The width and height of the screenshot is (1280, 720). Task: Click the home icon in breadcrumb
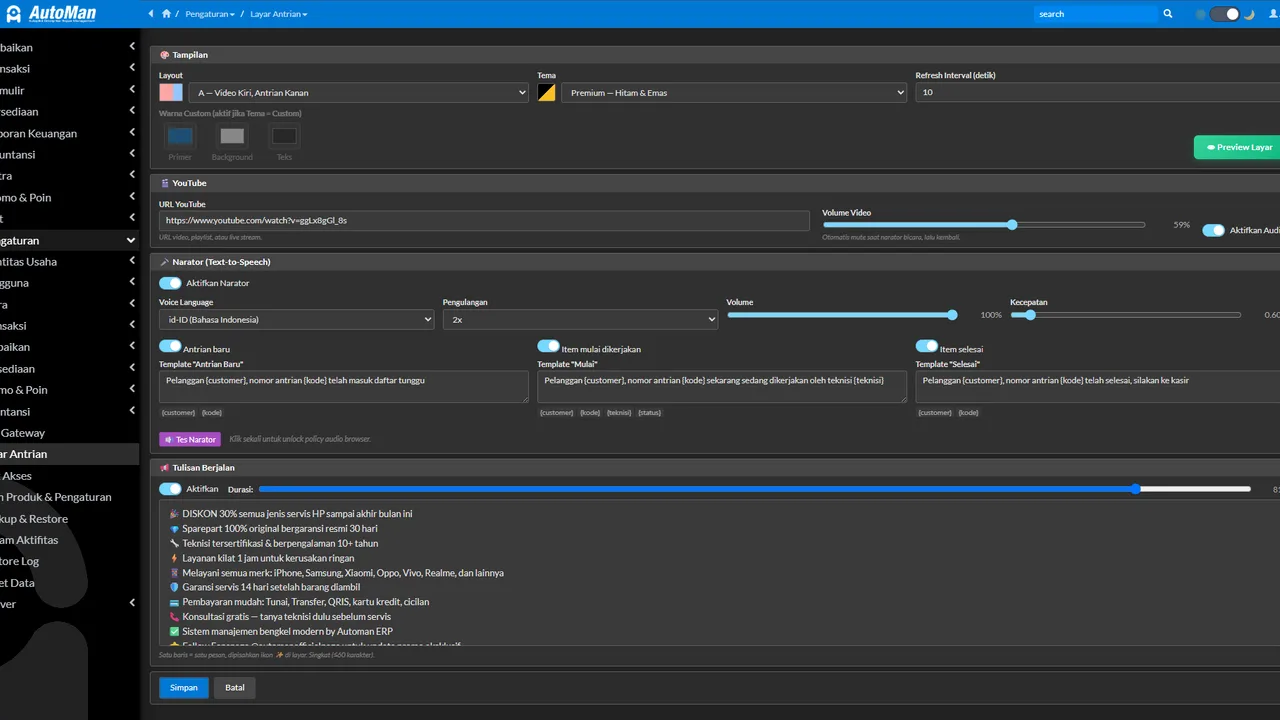167,14
